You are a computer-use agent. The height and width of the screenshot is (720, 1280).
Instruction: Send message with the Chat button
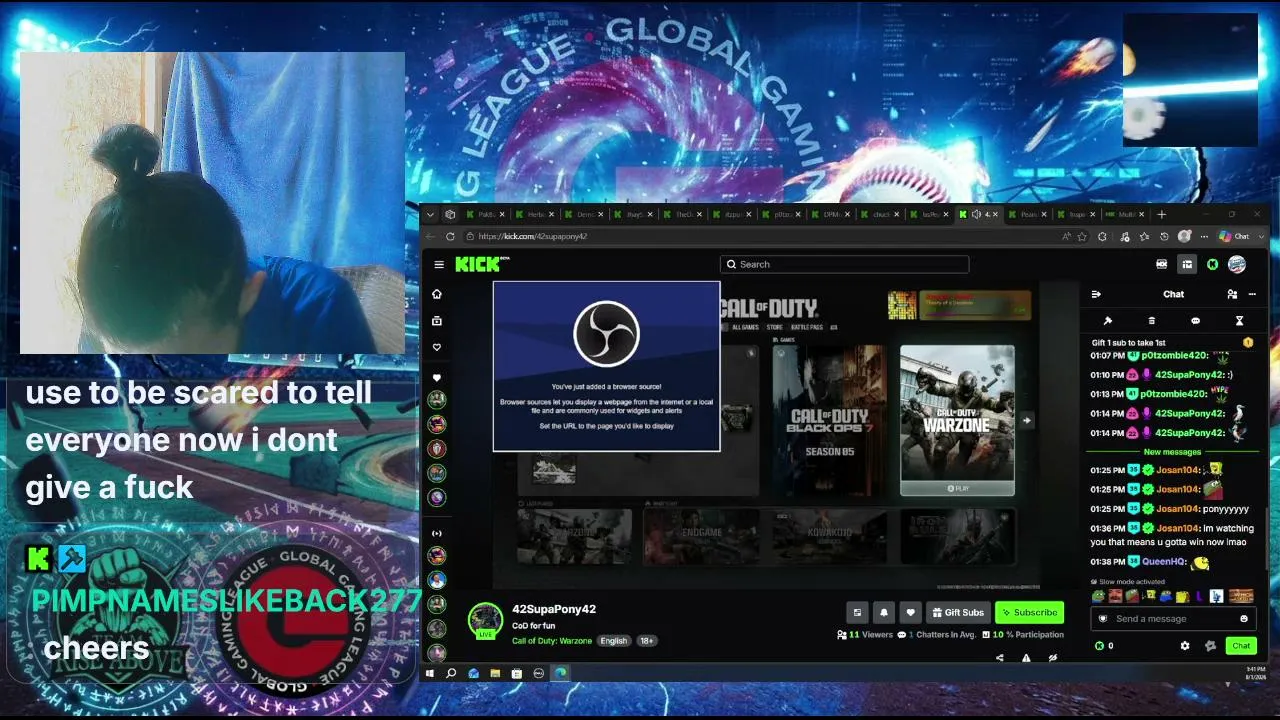1241,646
